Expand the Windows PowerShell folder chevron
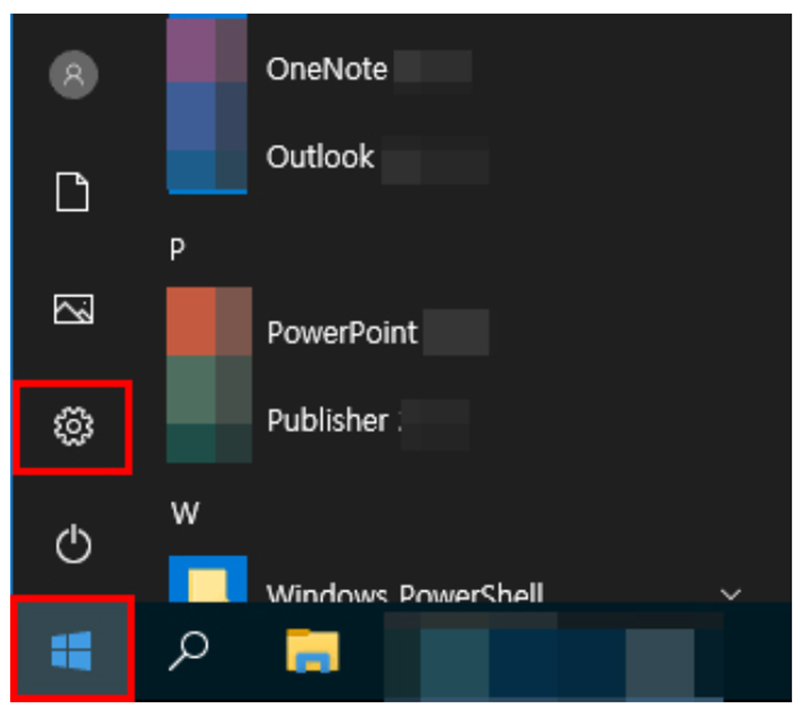Image resolution: width=800 pixels, height=708 pixels. click(731, 594)
